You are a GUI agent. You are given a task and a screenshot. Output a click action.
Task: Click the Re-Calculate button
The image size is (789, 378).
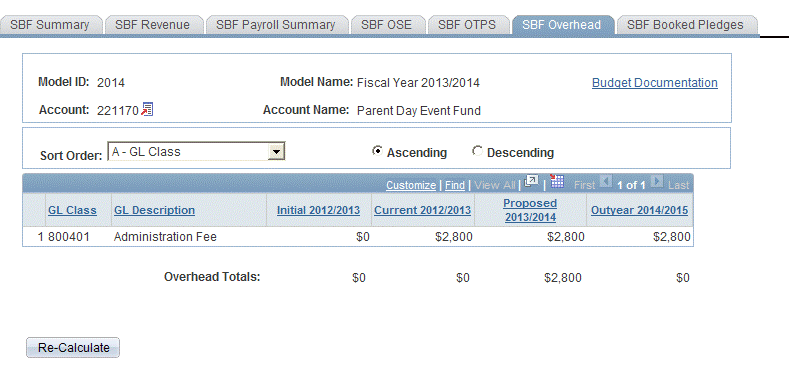pyautogui.click(x=73, y=348)
